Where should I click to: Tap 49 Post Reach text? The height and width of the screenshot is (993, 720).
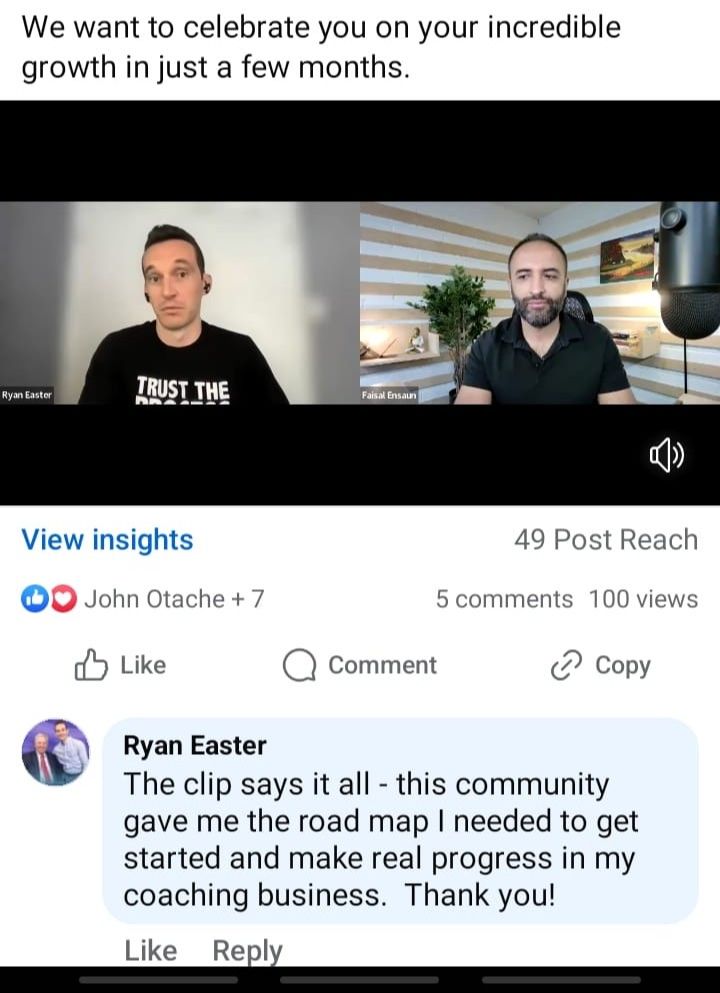pyautogui.click(x=606, y=540)
